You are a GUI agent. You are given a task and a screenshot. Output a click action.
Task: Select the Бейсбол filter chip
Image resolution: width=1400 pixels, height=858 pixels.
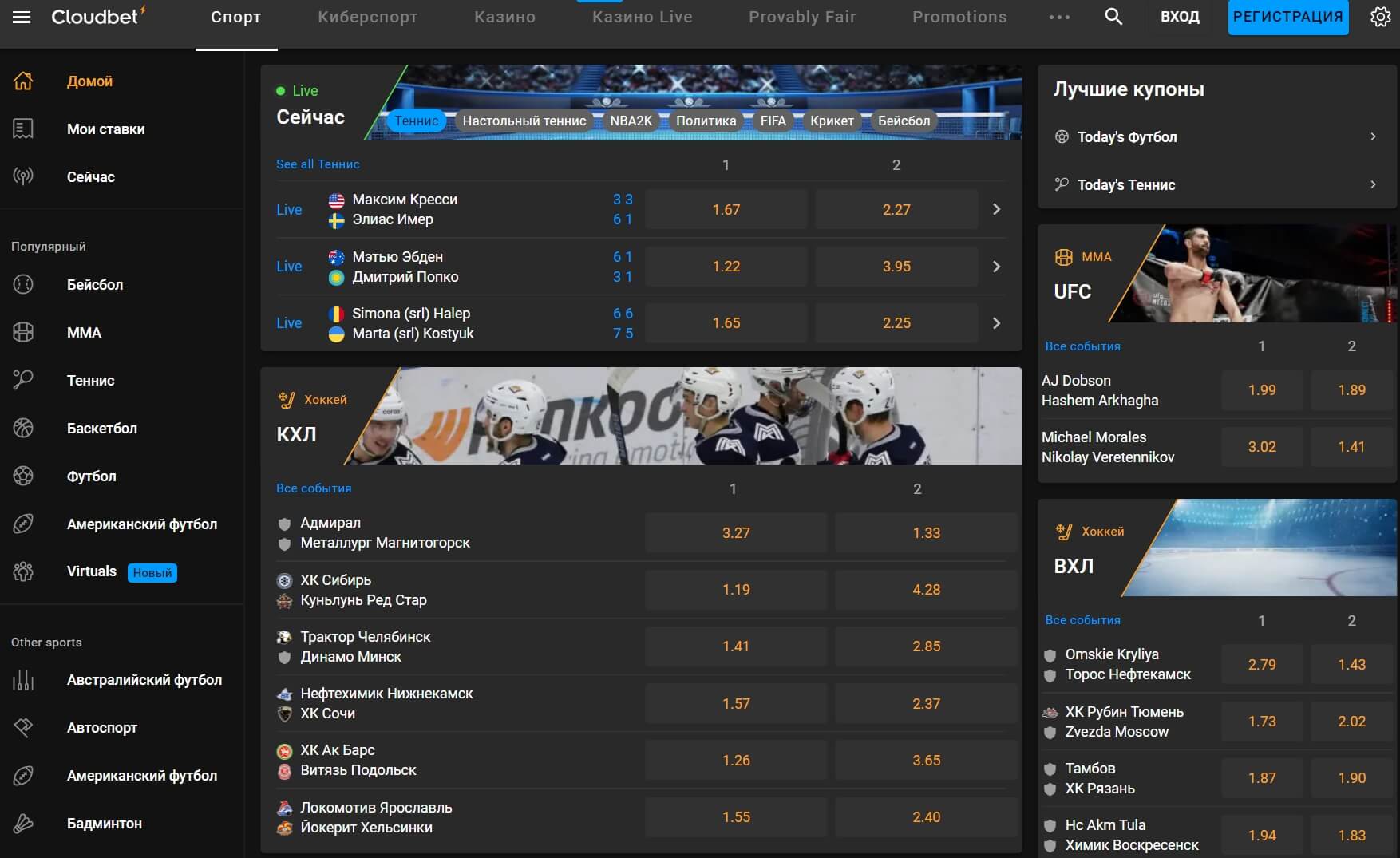click(x=904, y=121)
